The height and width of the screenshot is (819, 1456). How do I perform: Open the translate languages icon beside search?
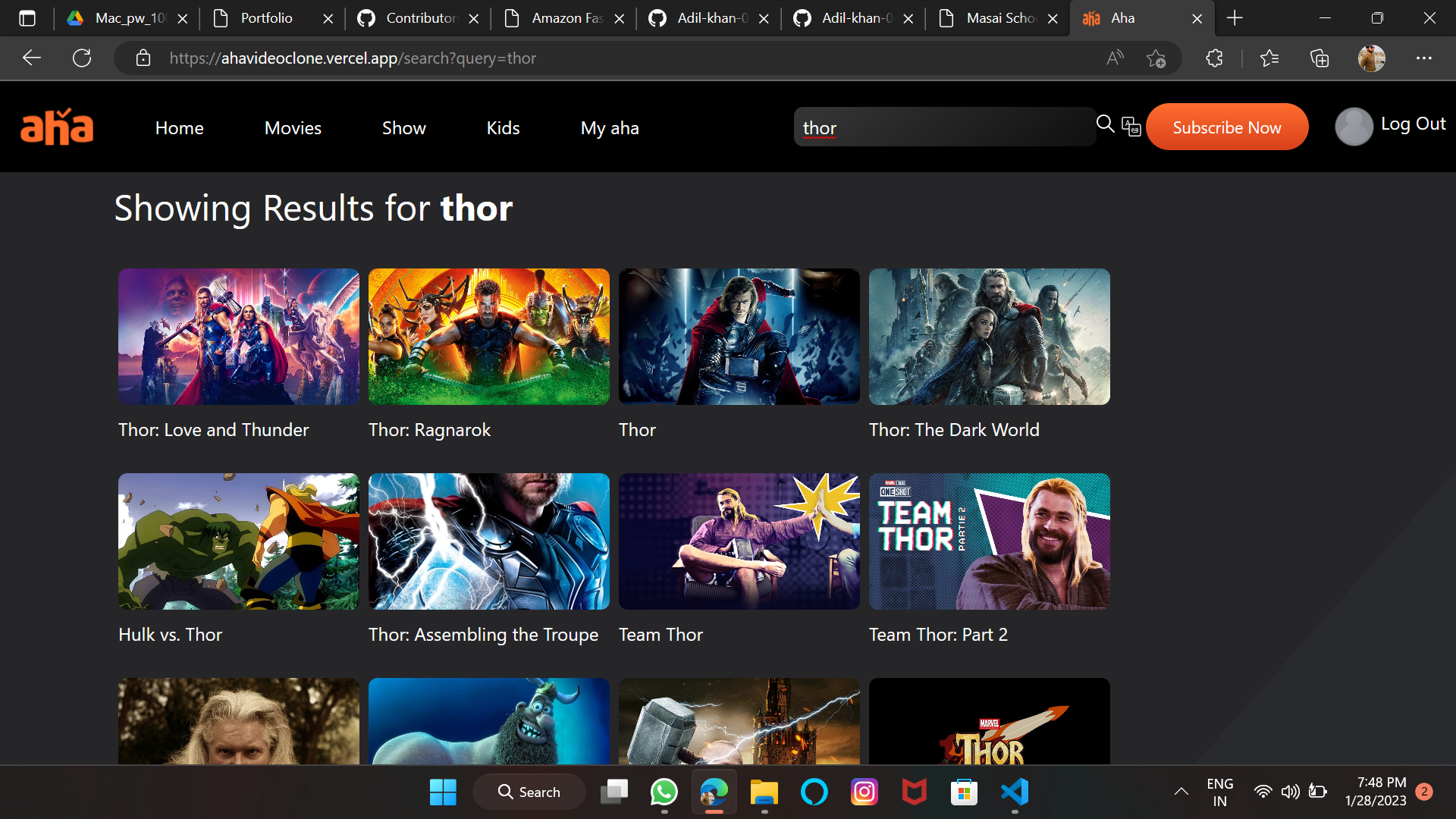tap(1131, 127)
